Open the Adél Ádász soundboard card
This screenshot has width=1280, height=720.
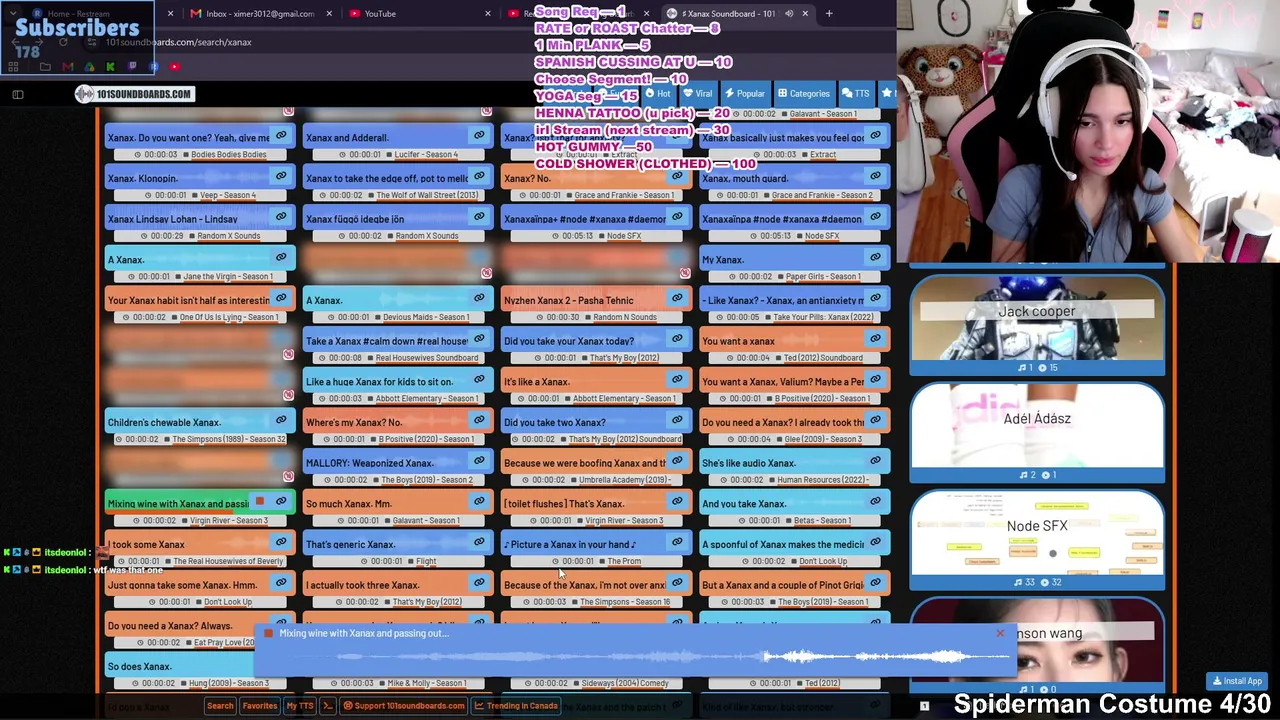click(x=1037, y=433)
